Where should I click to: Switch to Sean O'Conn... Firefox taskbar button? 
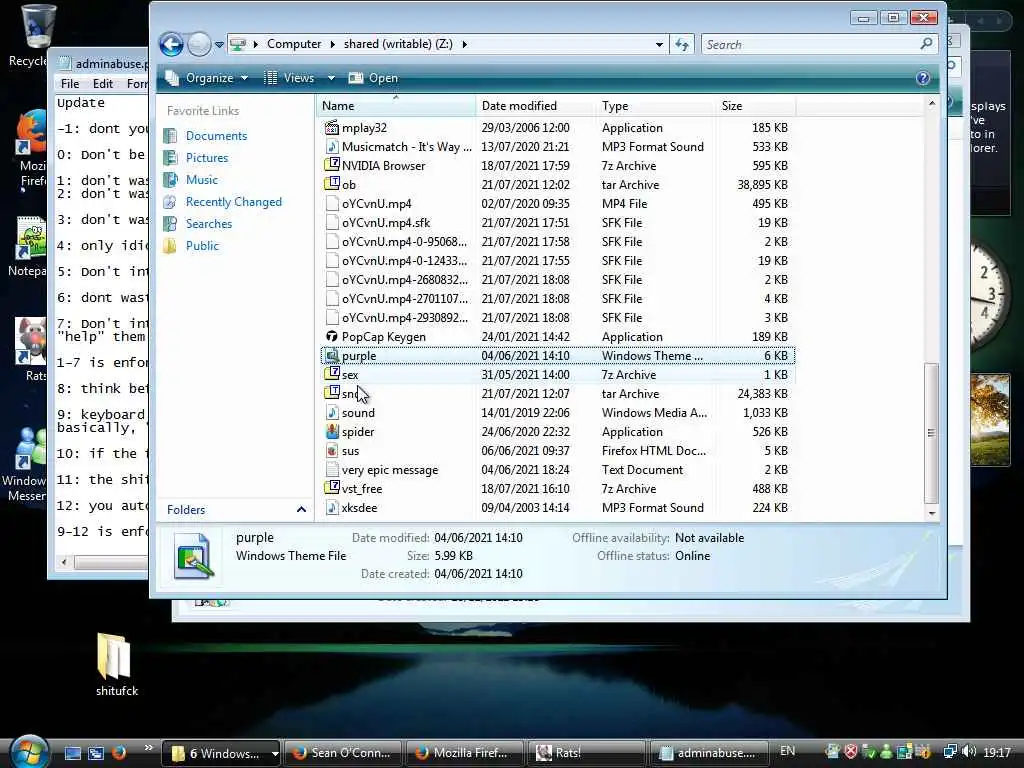[343, 753]
